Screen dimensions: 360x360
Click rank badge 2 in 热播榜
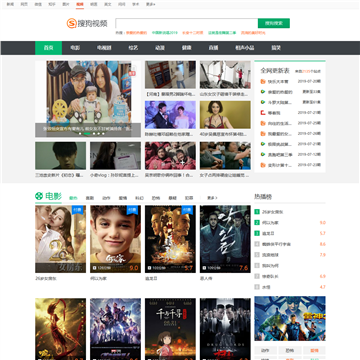[257, 222]
